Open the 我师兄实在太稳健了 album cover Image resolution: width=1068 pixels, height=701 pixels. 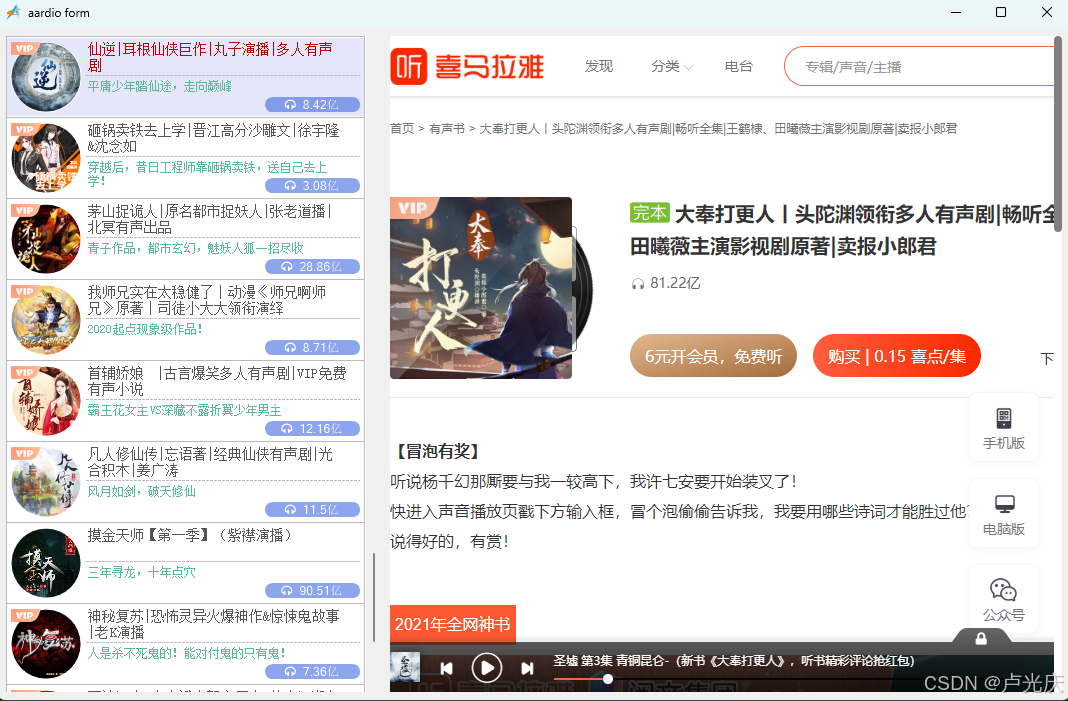click(x=46, y=320)
